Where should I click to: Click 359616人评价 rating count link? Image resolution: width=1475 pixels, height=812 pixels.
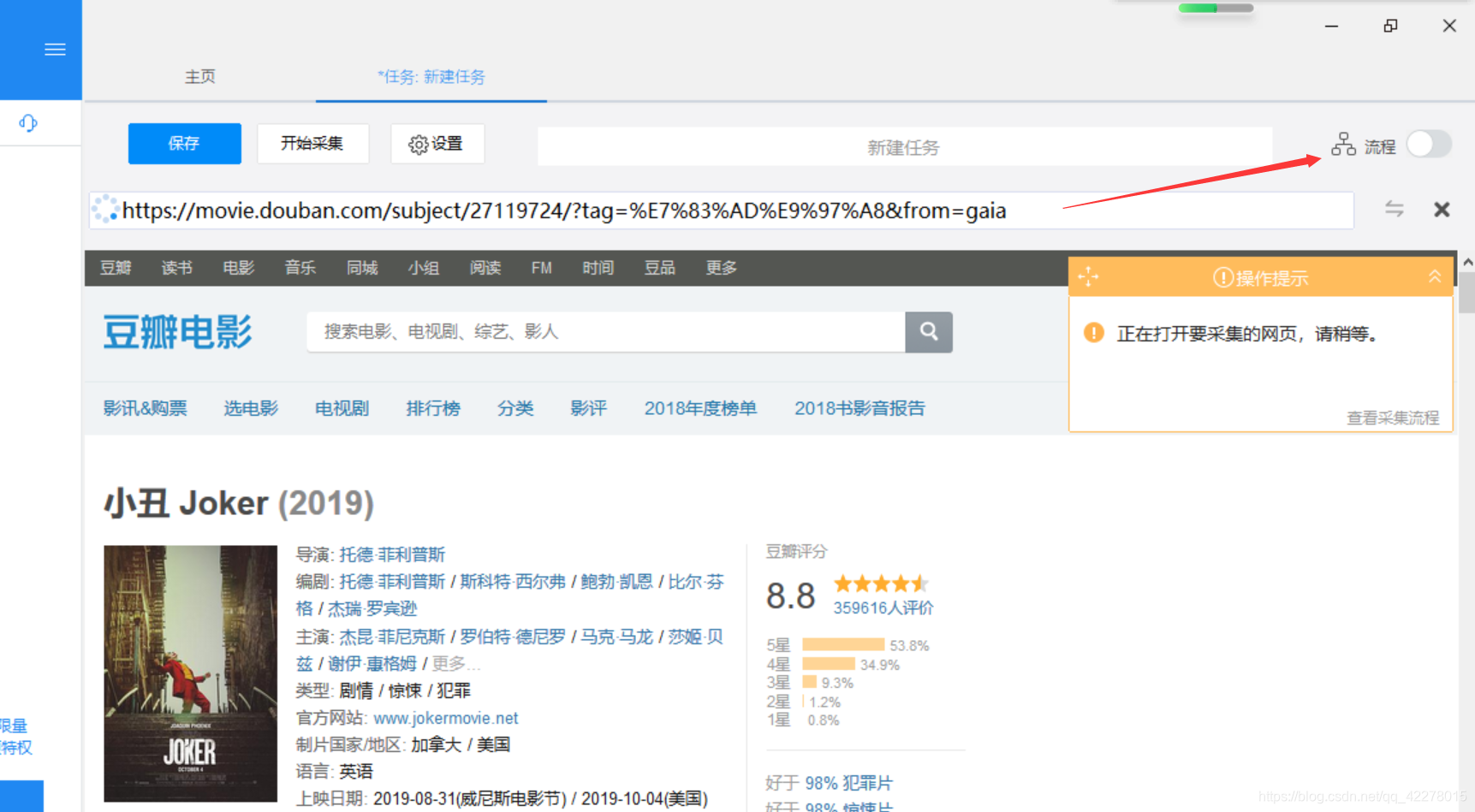point(883,608)
